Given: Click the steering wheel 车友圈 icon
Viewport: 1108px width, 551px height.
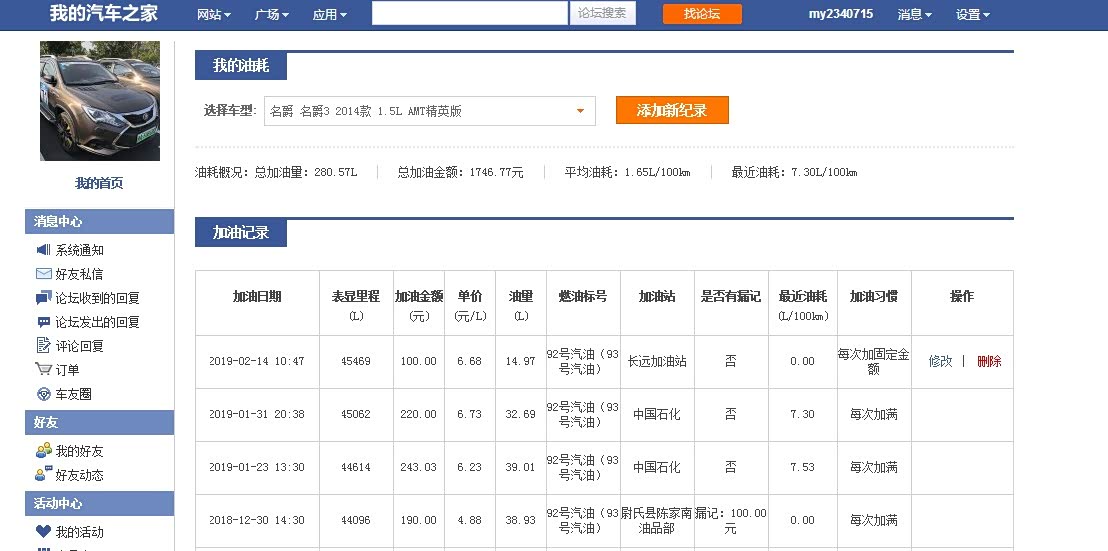Looking at the screenshot, I should [43, 394].
